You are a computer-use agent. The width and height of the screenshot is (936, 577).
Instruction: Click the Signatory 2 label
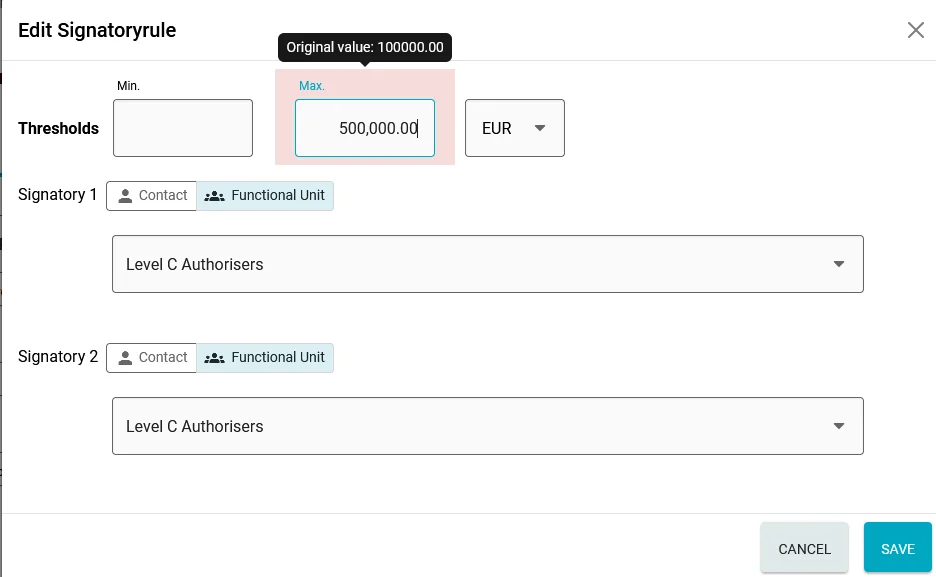coord(58,356)
